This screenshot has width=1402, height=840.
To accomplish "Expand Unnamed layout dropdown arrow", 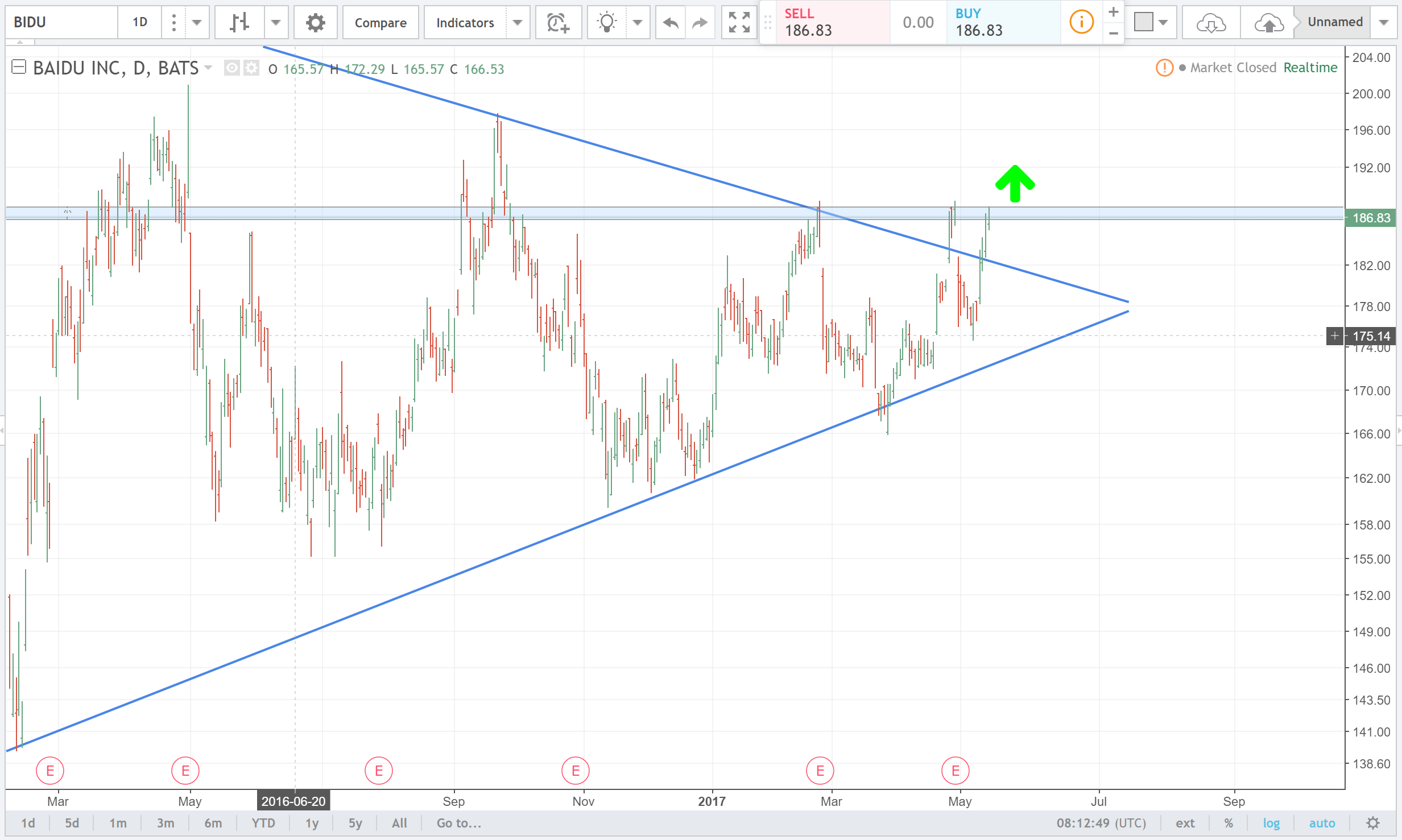I will click(1384, 23).
